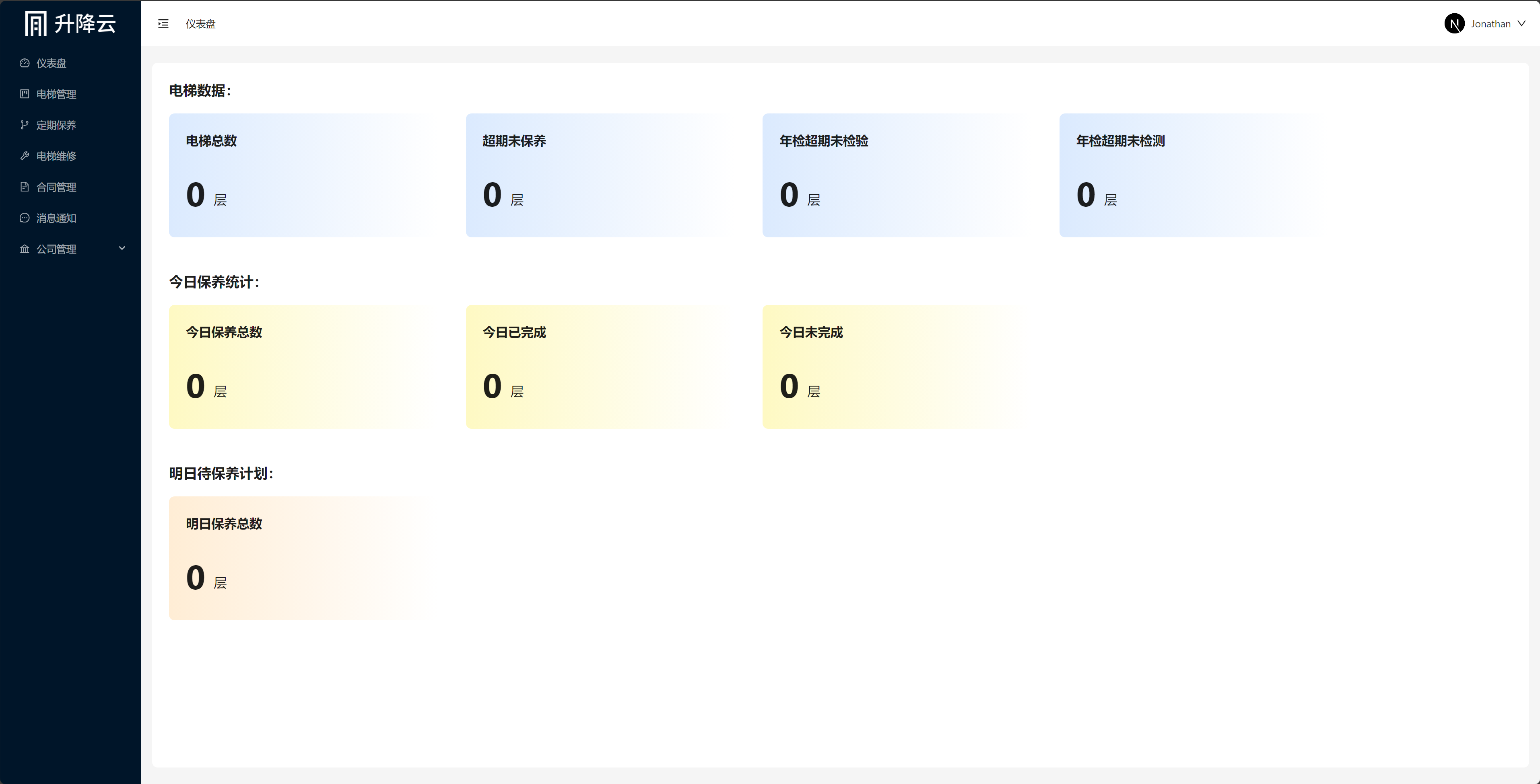
Task: Open the Jonathan account dropdown arrow
Action: (x=1521, y=24)
